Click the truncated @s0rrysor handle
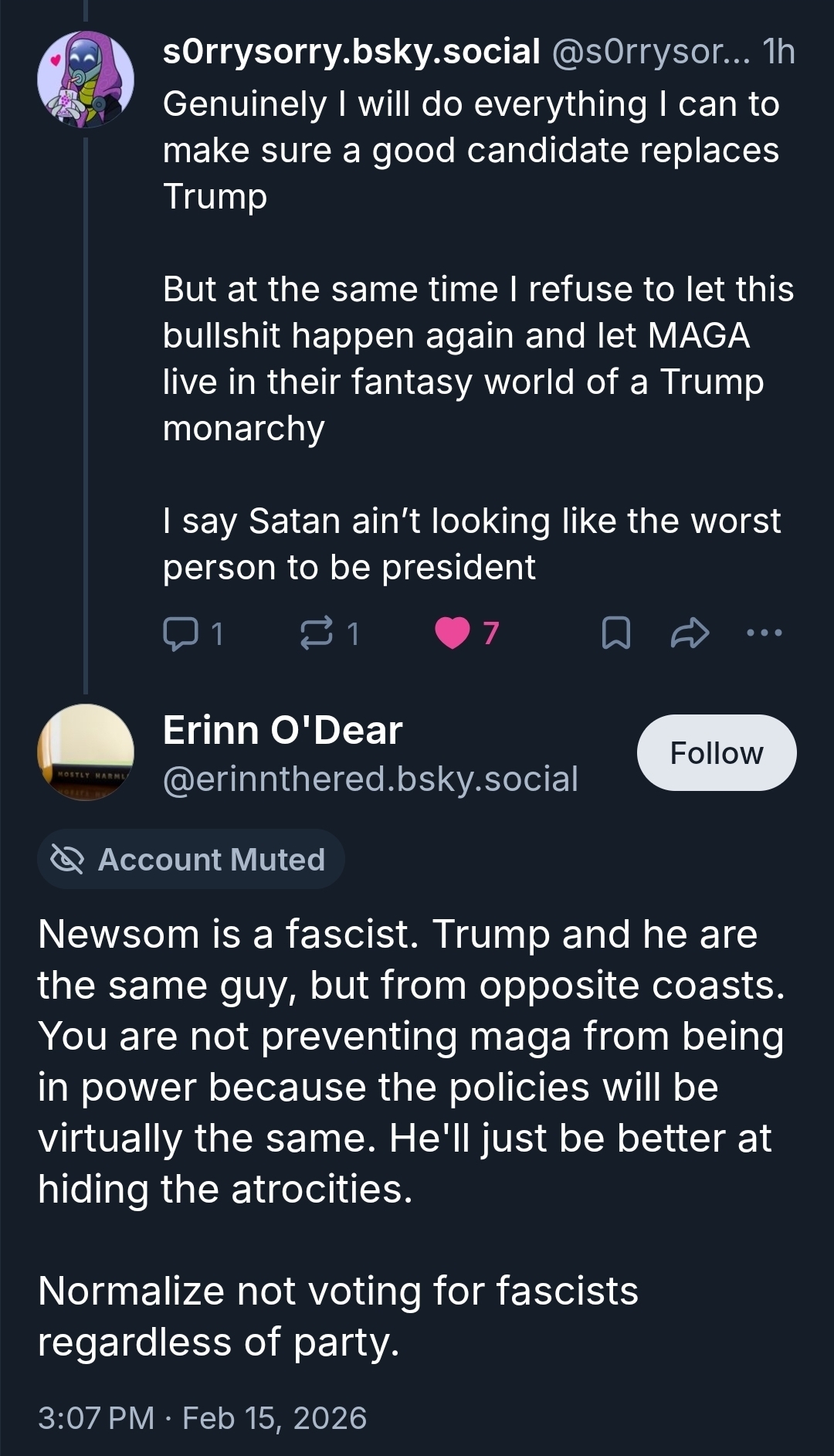834x1456 pixels. (650, 52)
